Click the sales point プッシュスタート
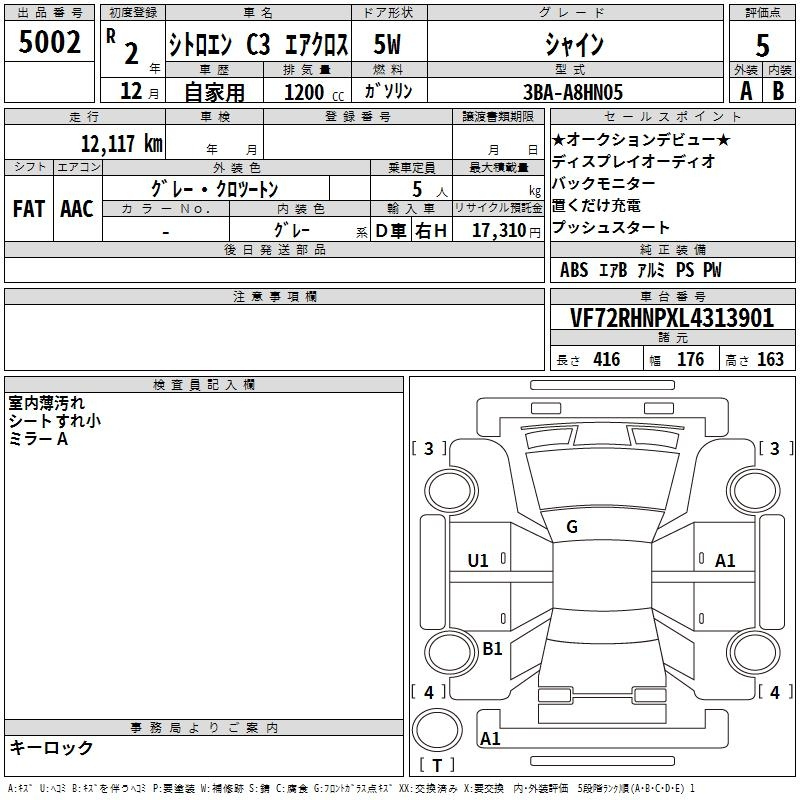Screen dimensions: 800x800 tap(611, 227)
